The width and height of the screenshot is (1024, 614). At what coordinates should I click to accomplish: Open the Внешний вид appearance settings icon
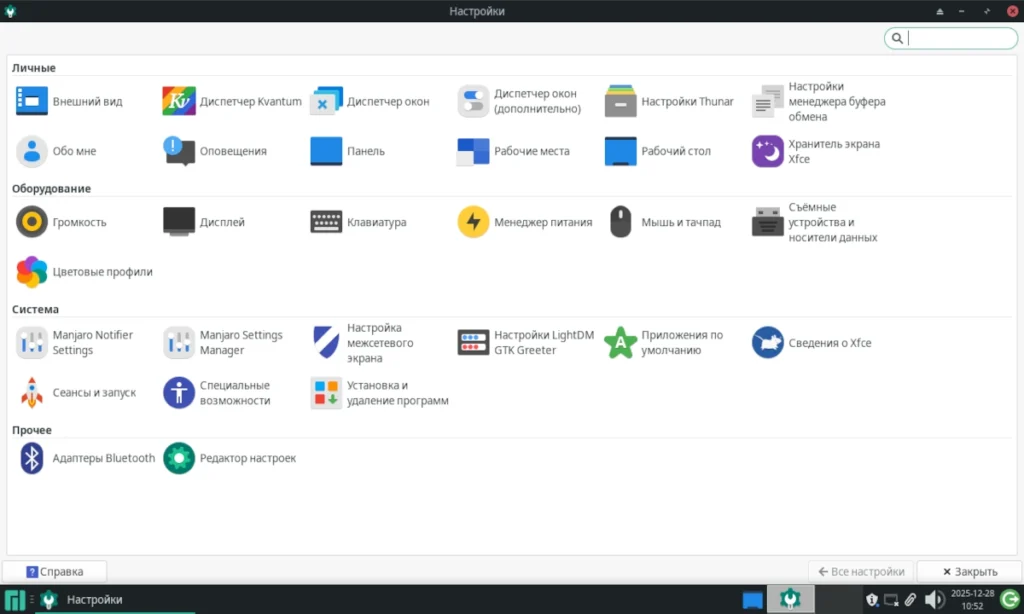[31, 101]
